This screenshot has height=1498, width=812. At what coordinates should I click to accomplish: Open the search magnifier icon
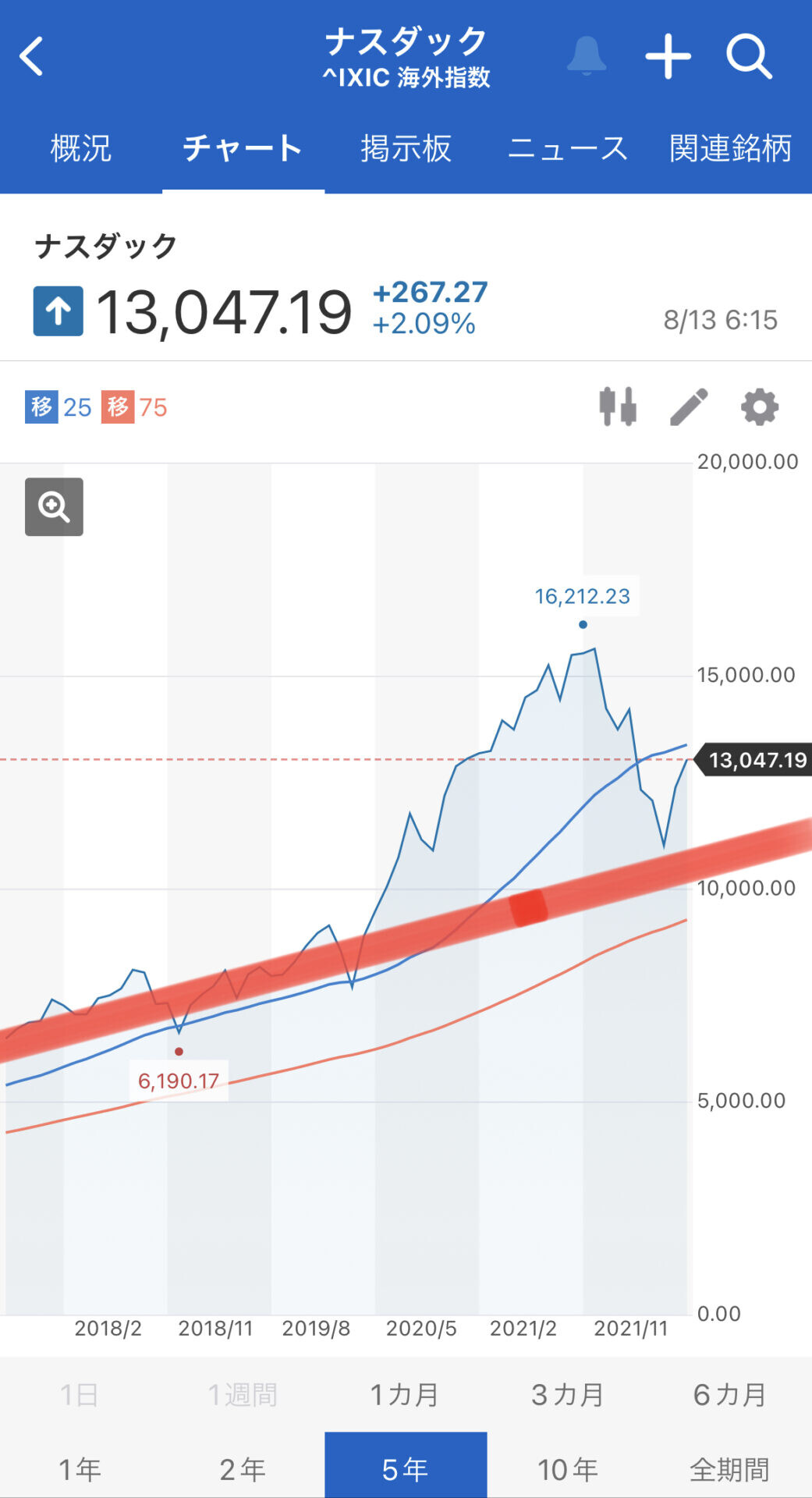pyautogui.click(x=750, y=56)
